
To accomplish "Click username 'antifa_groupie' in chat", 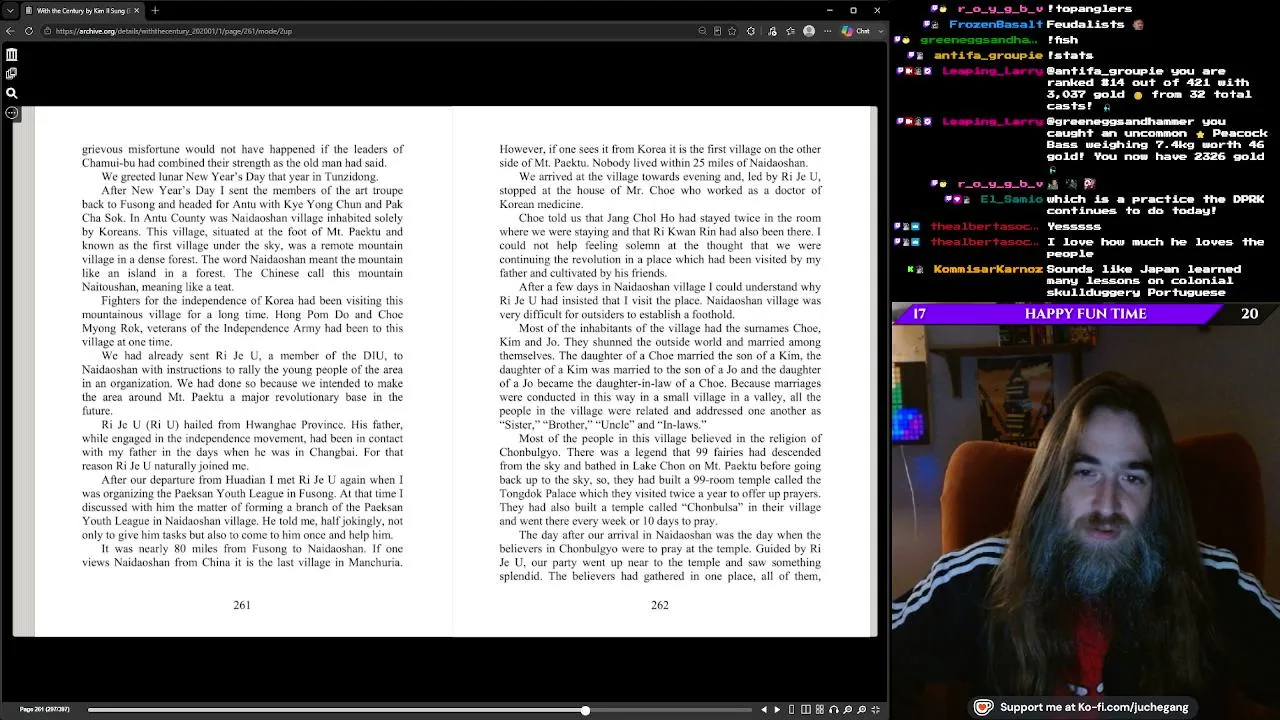I will coord(988,55).
